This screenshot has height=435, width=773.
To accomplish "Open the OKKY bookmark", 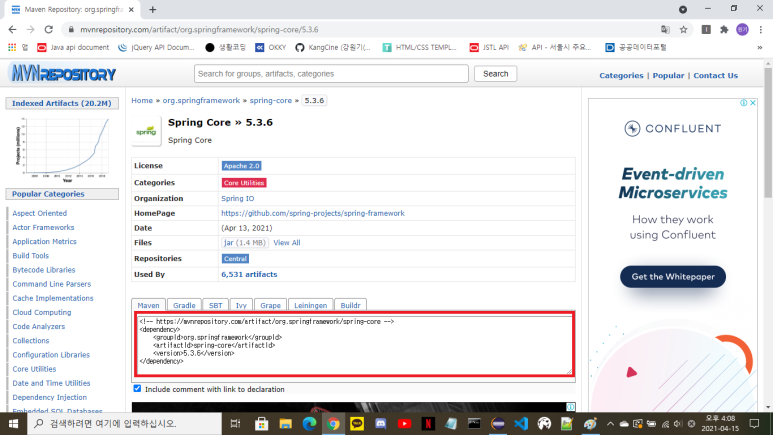I will (x=271, y=47).
